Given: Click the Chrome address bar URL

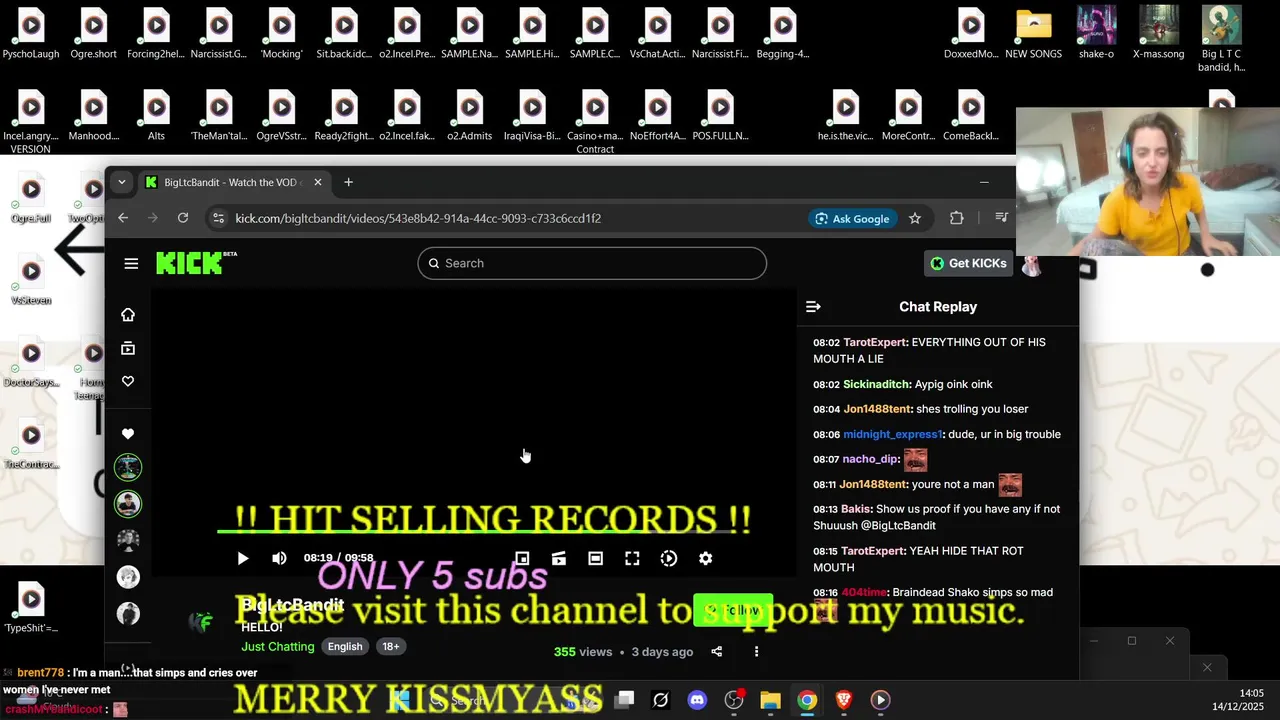Looking at the screenshot, I should pos(418,218).
